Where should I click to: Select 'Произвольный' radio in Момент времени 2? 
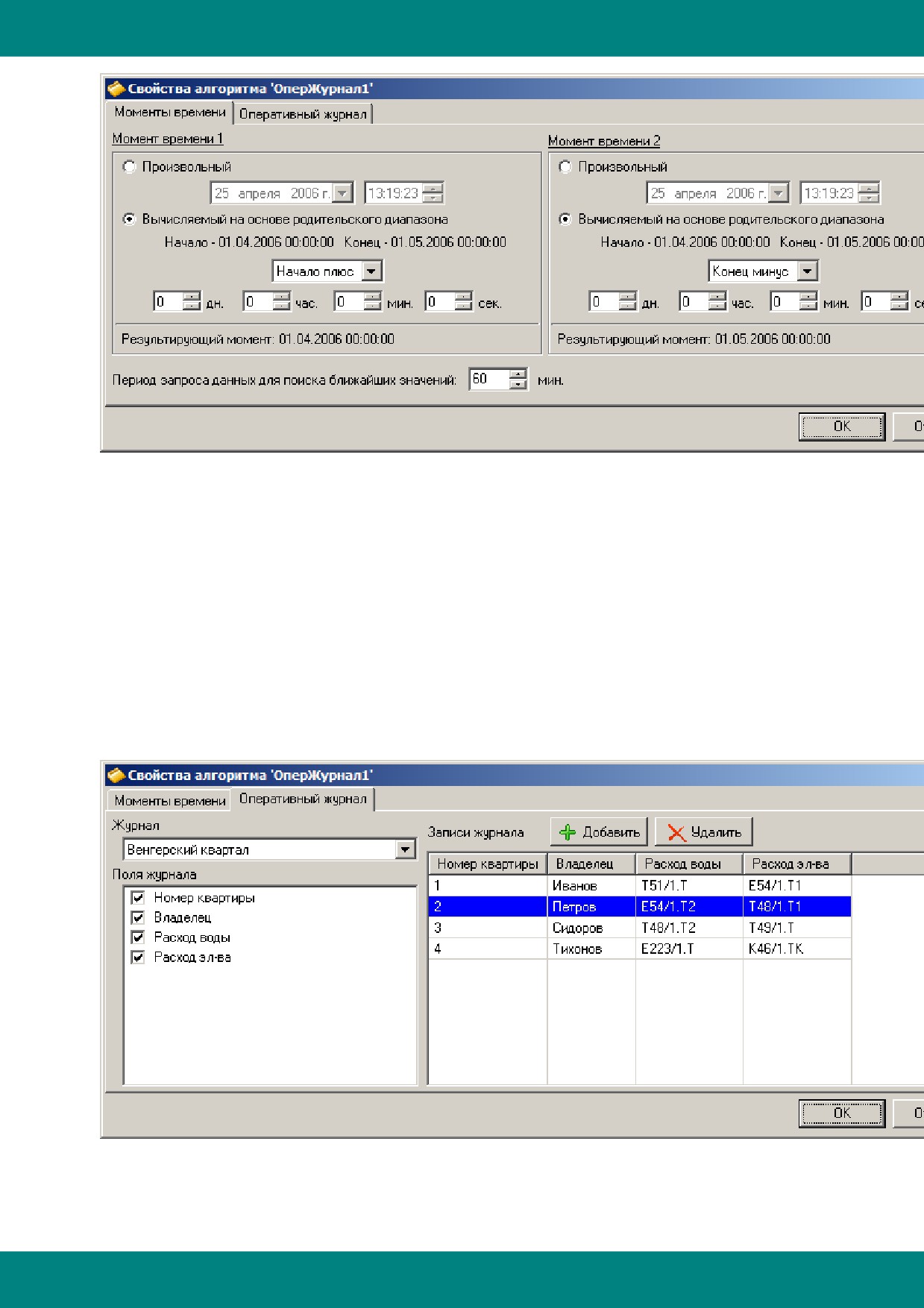[x=565, y=167]
